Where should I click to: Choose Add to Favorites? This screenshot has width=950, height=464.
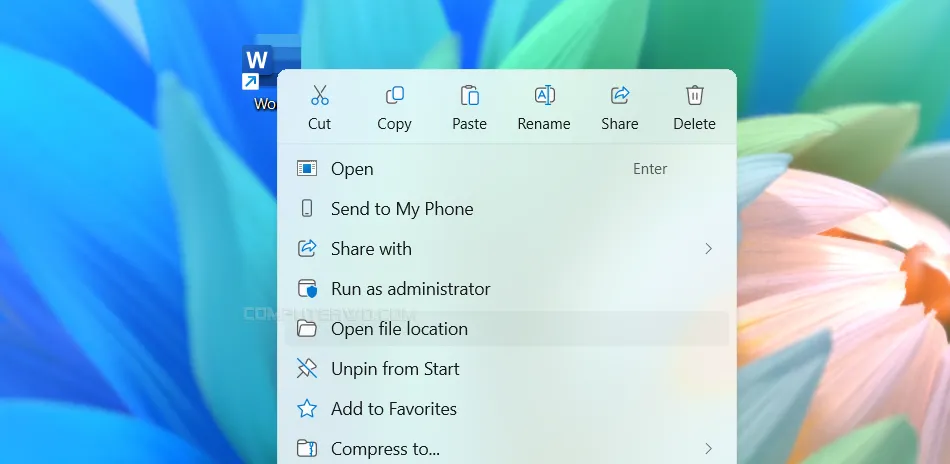[507, 408]
